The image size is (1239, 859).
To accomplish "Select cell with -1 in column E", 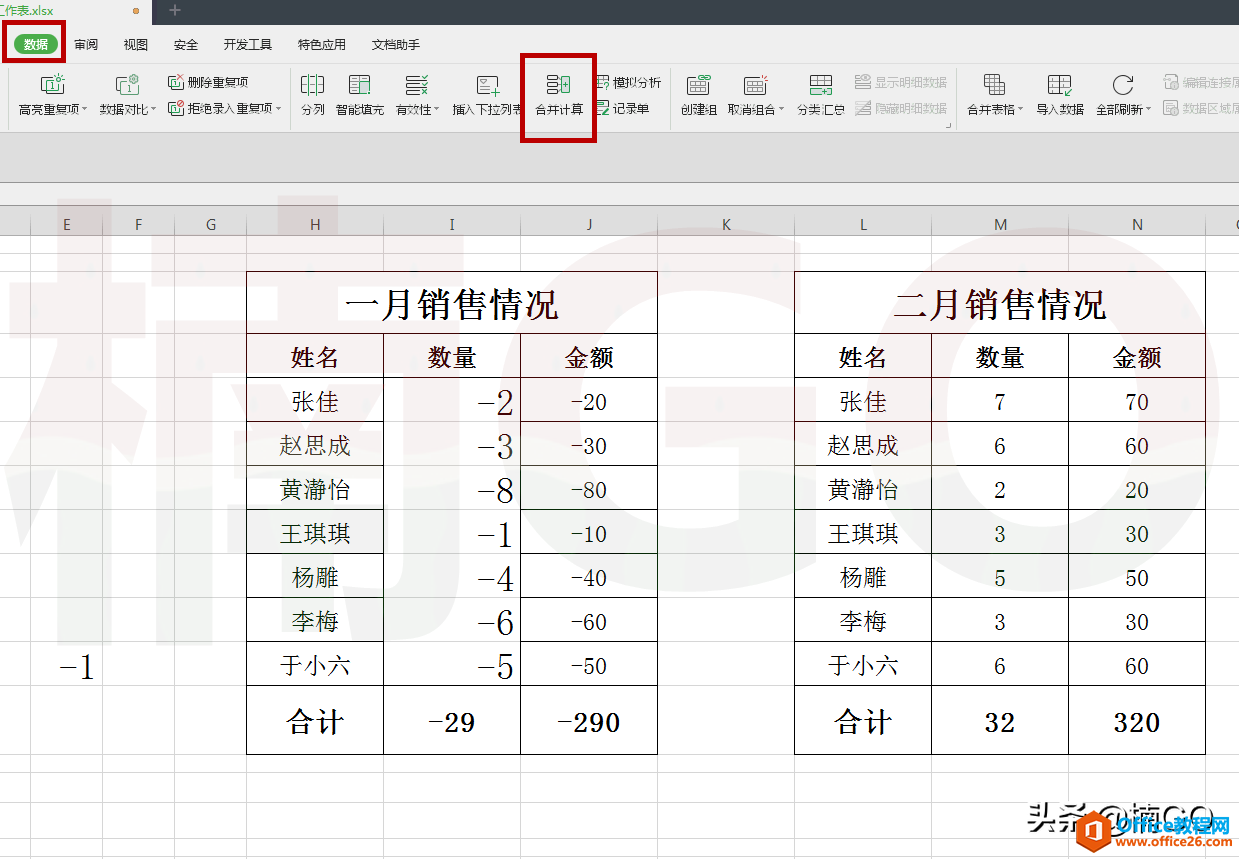I will tap(67, 664).
